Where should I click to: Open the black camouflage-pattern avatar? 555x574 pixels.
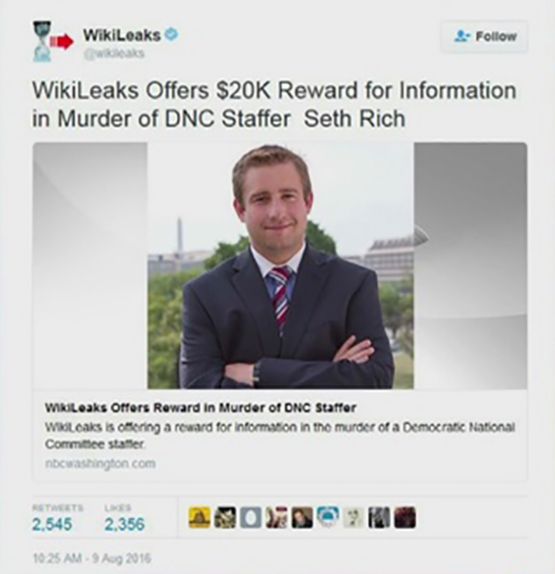pyautogui.click(x=225, y=518)
